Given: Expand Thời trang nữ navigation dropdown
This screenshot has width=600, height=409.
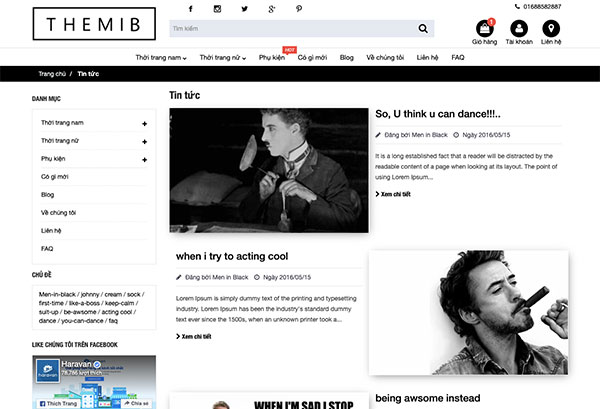Looking at the screenshot, I should [223, 58].
